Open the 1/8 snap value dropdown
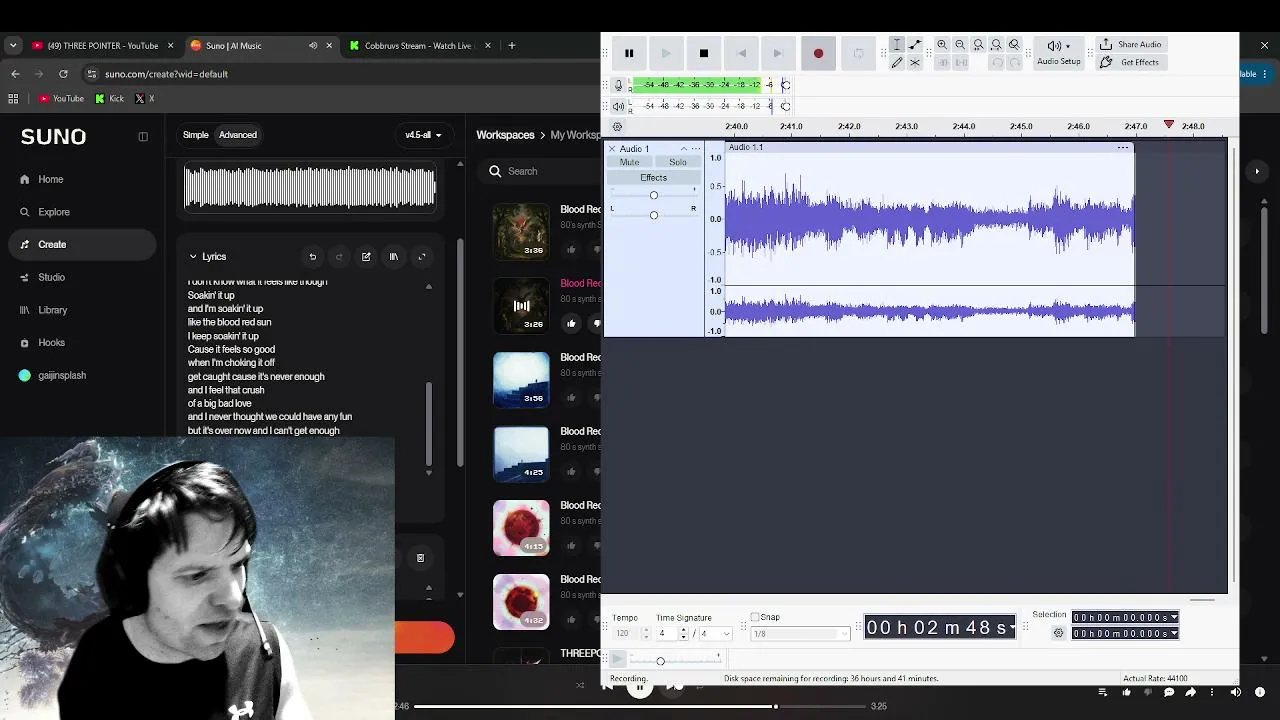This screenshot has height=720, width=1280. (800, 634)
